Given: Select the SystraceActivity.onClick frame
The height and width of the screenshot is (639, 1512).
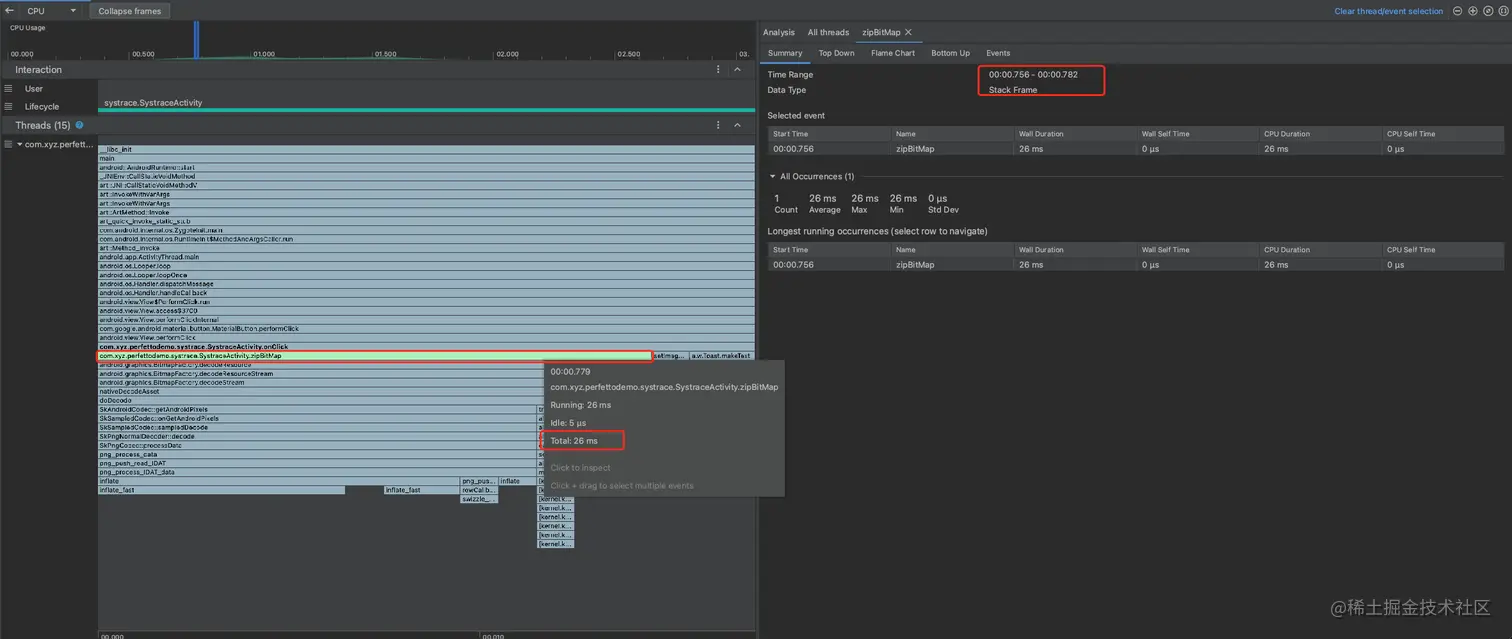Looking at the screenshot, I should click(x=426, y=347).
